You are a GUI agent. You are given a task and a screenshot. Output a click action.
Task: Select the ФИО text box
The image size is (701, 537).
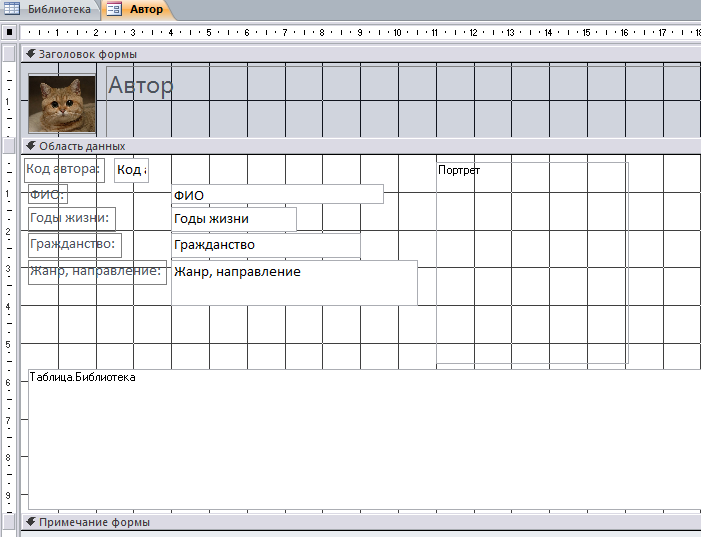(277, 195)
